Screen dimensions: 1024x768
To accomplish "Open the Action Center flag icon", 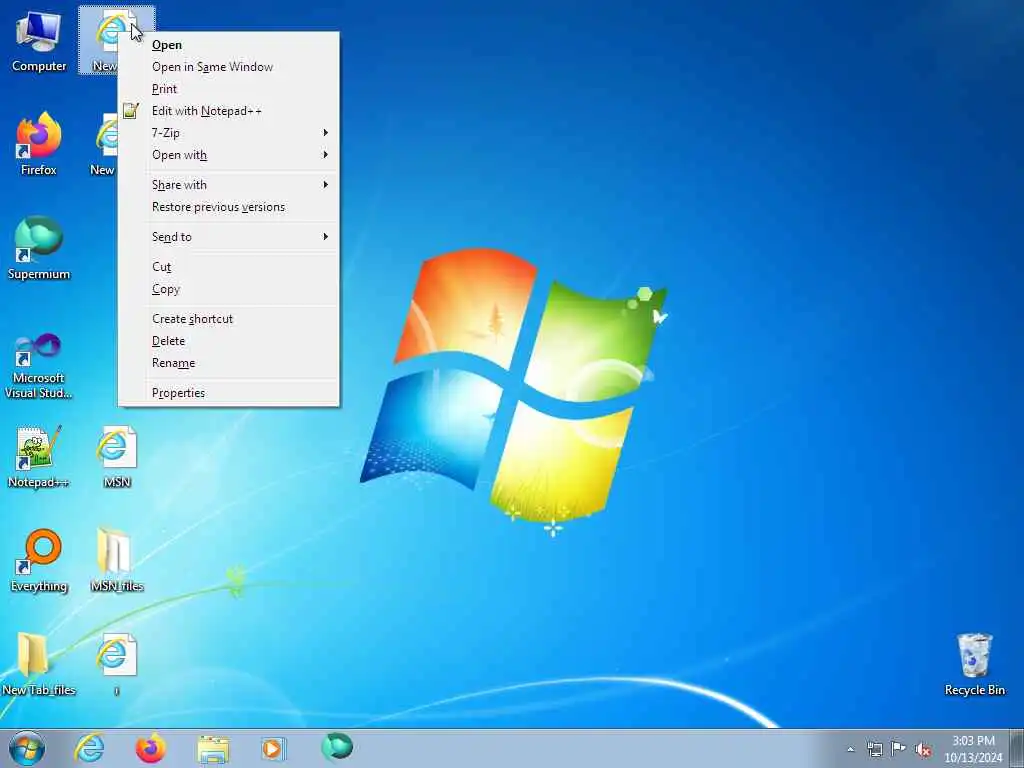I will 898,748.
